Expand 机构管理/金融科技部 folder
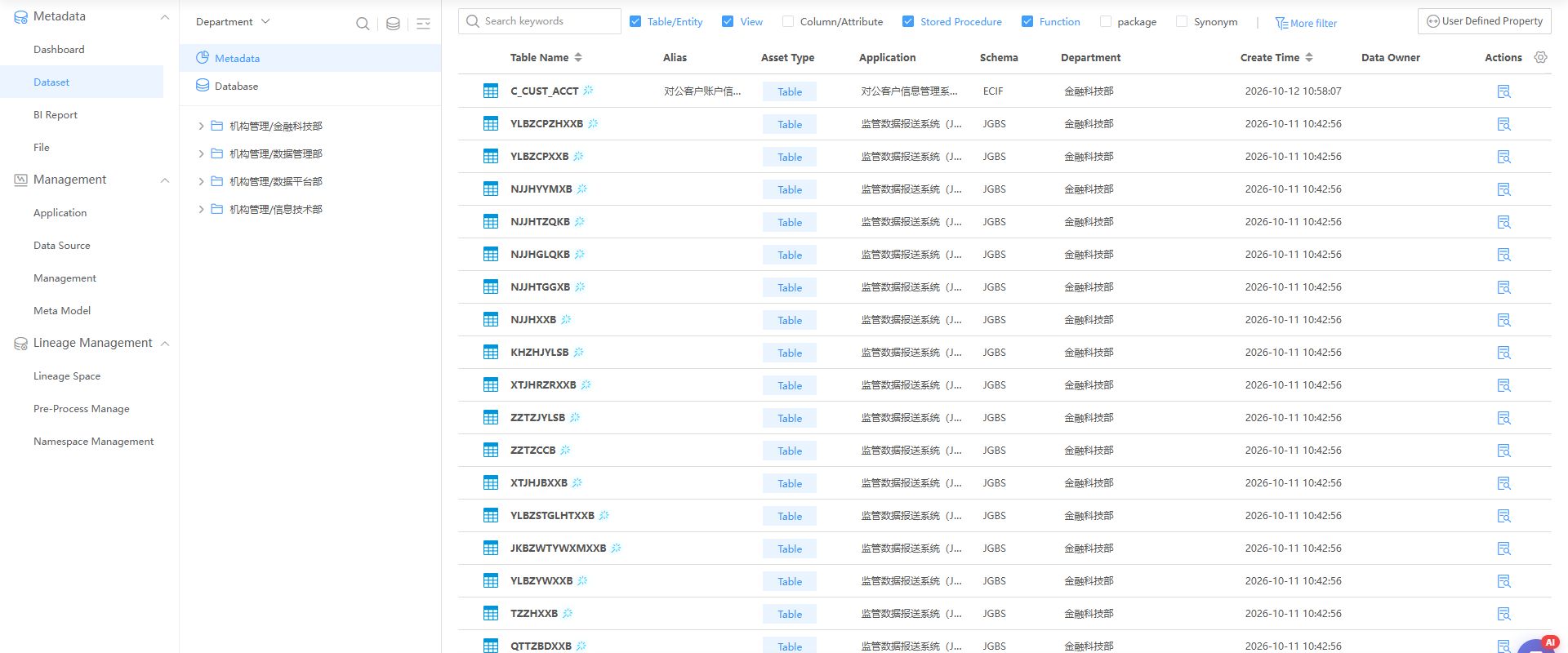 (201, 126)
